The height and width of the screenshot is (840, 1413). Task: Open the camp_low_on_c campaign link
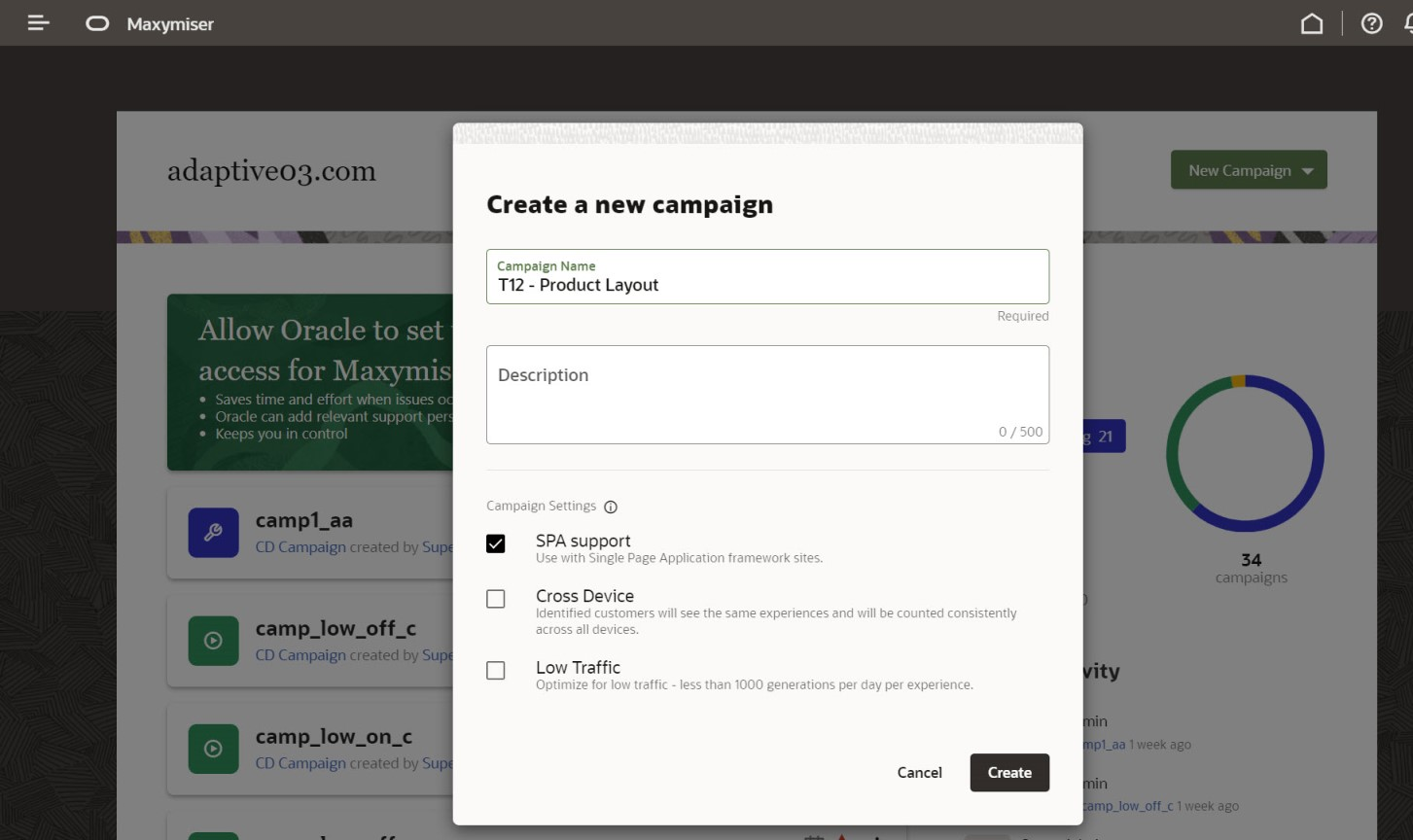coord(334,736)
